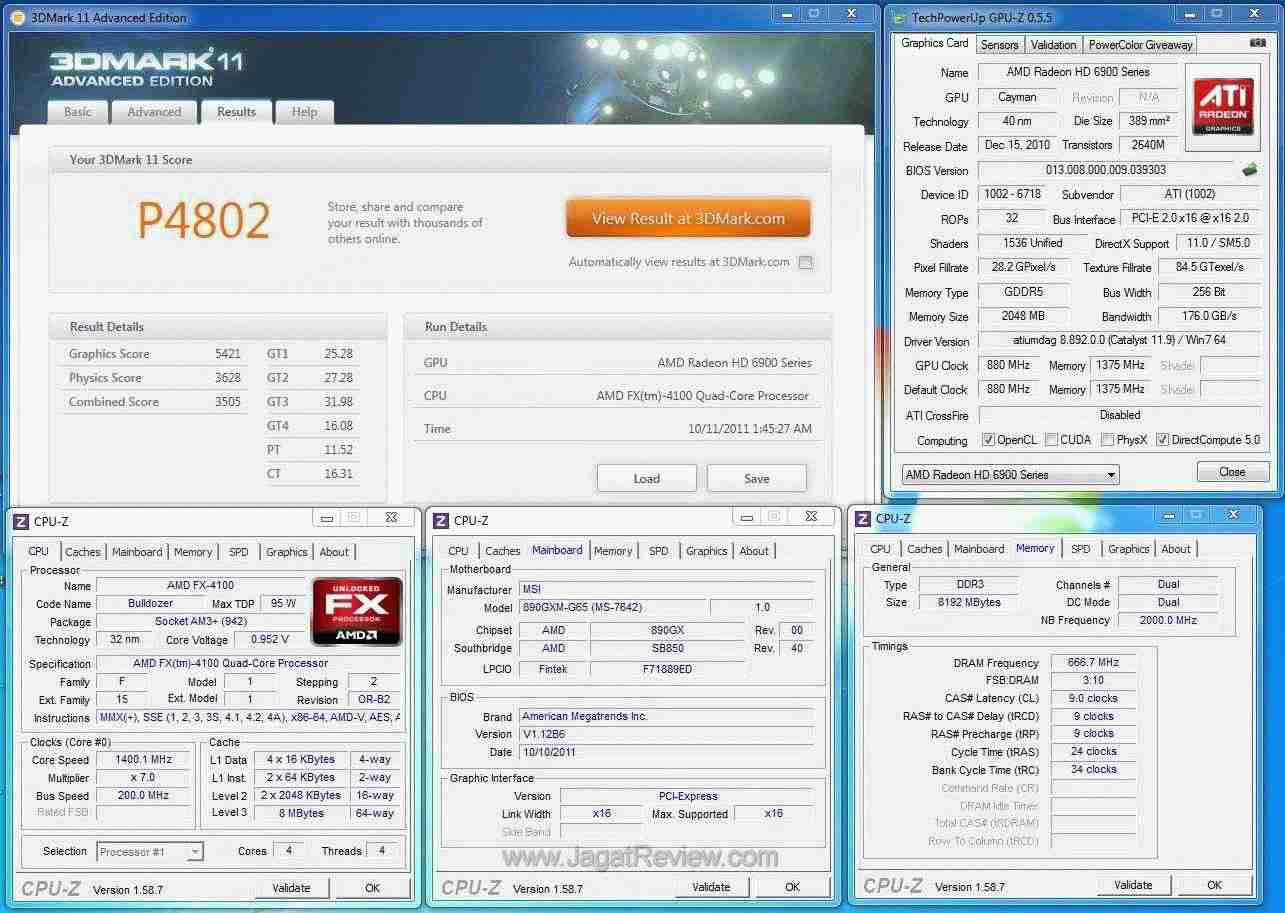Viewport: 1285px width, 913px height.
Task: Open the Help tab in 3DMark 11
Action: [x=305, y=112]
